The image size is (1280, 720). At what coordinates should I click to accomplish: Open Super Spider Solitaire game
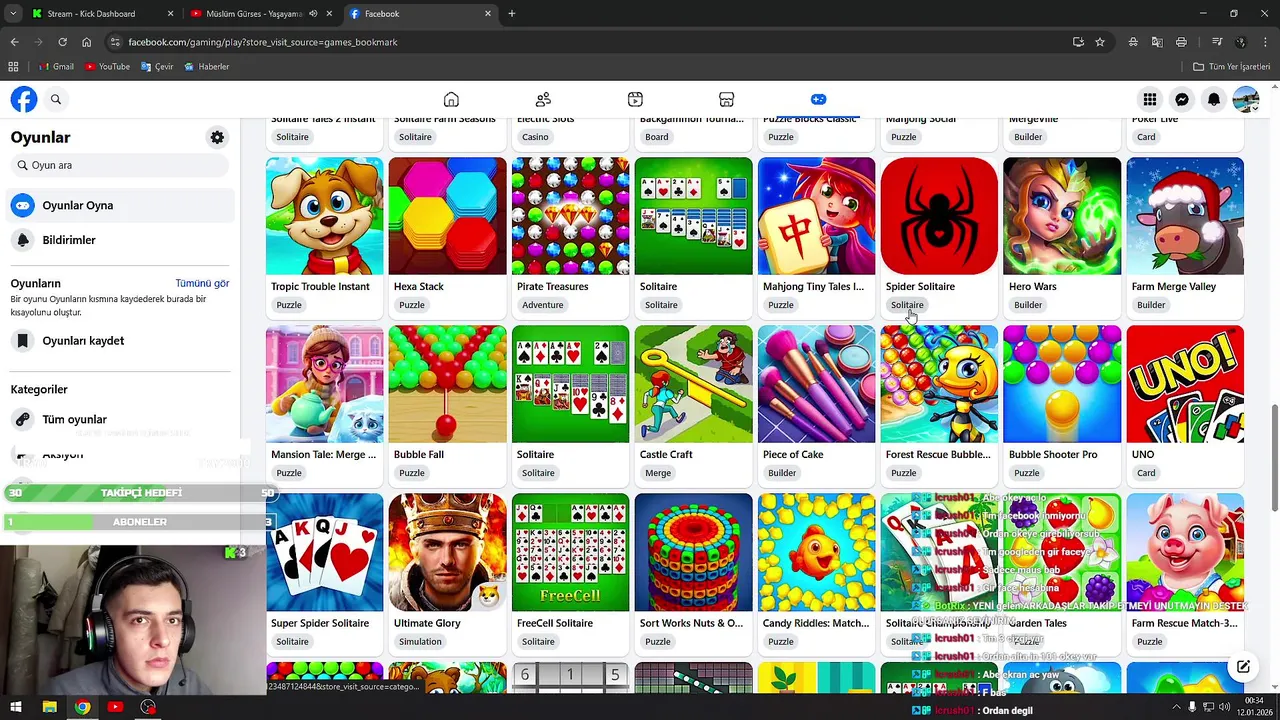pos(324,552)
